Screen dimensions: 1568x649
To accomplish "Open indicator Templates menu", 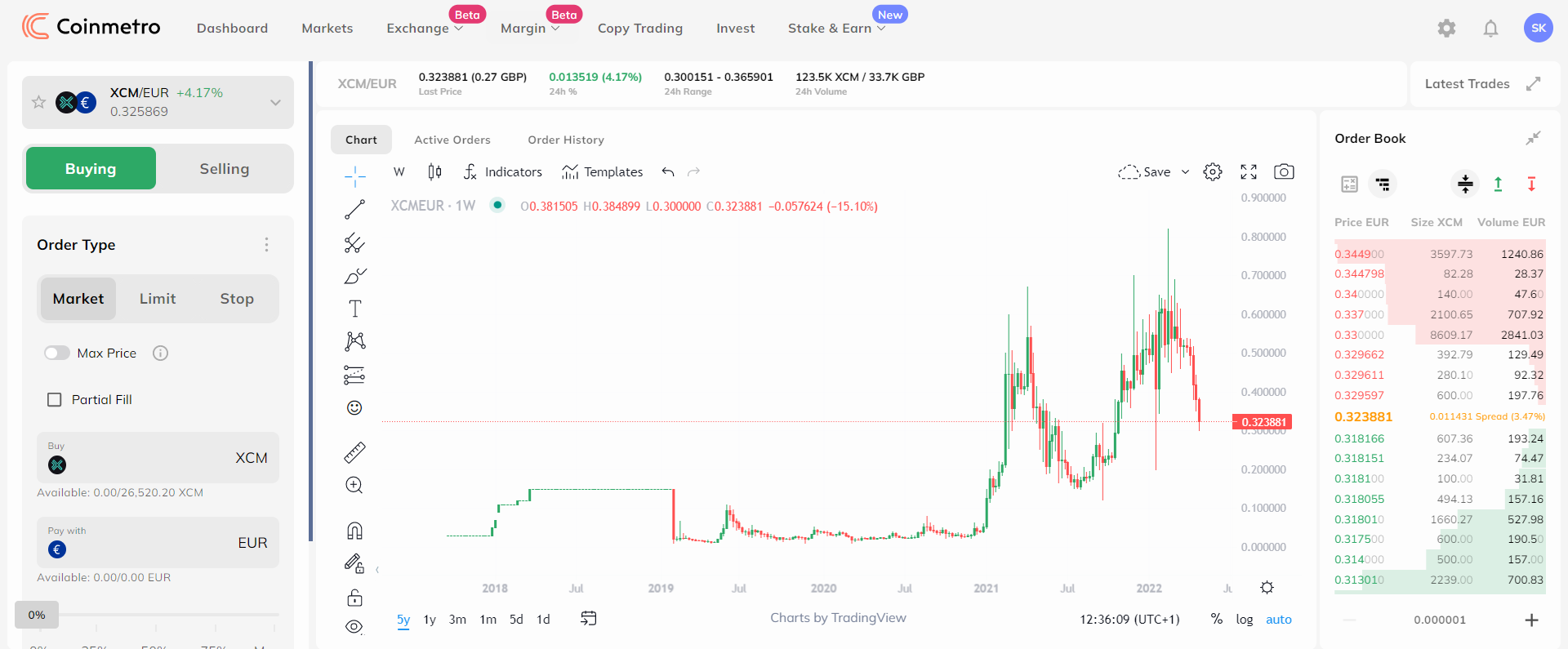I will pyautogui.click(x=602, y=171).
